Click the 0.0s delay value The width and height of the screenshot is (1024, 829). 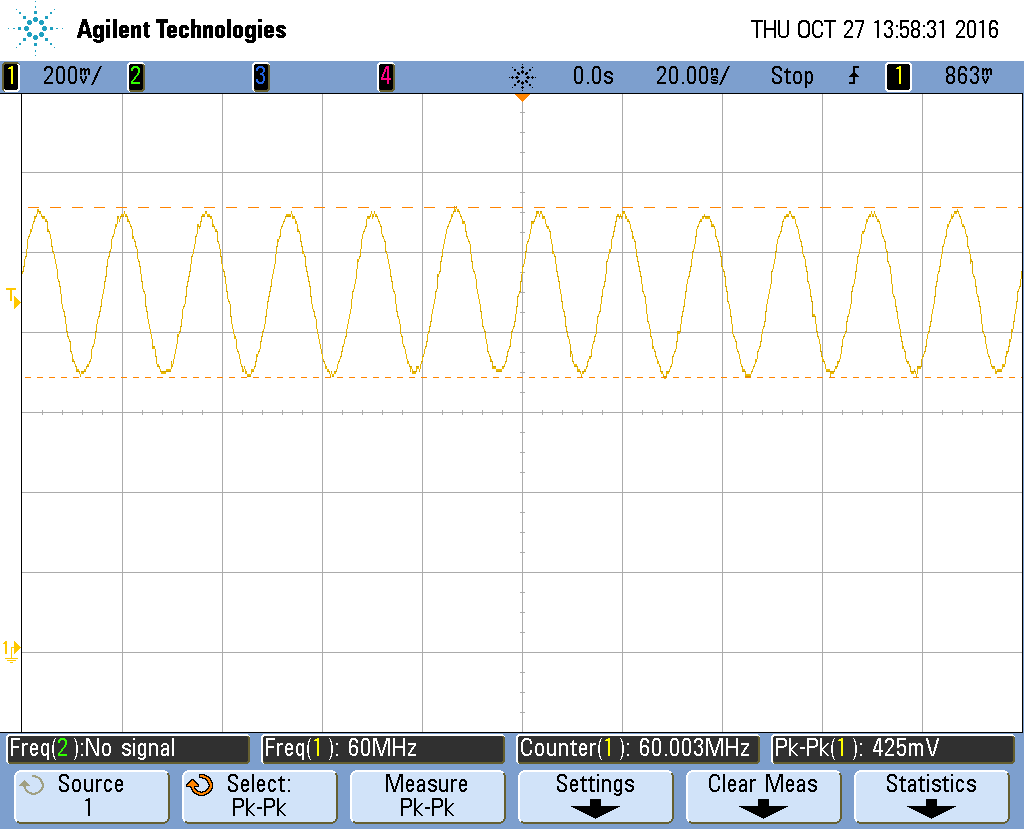[x=593, y=76]
